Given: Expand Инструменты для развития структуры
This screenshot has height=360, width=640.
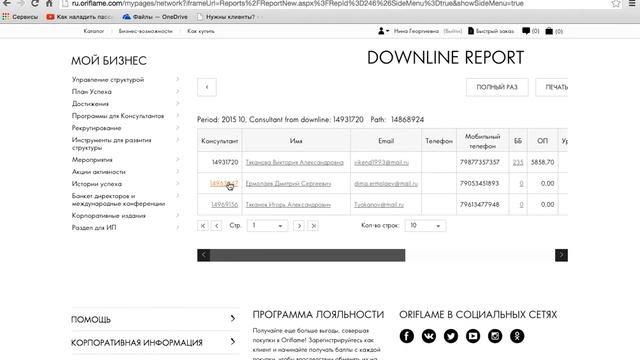Looking at the screenshot, I should tap(125, 144).
